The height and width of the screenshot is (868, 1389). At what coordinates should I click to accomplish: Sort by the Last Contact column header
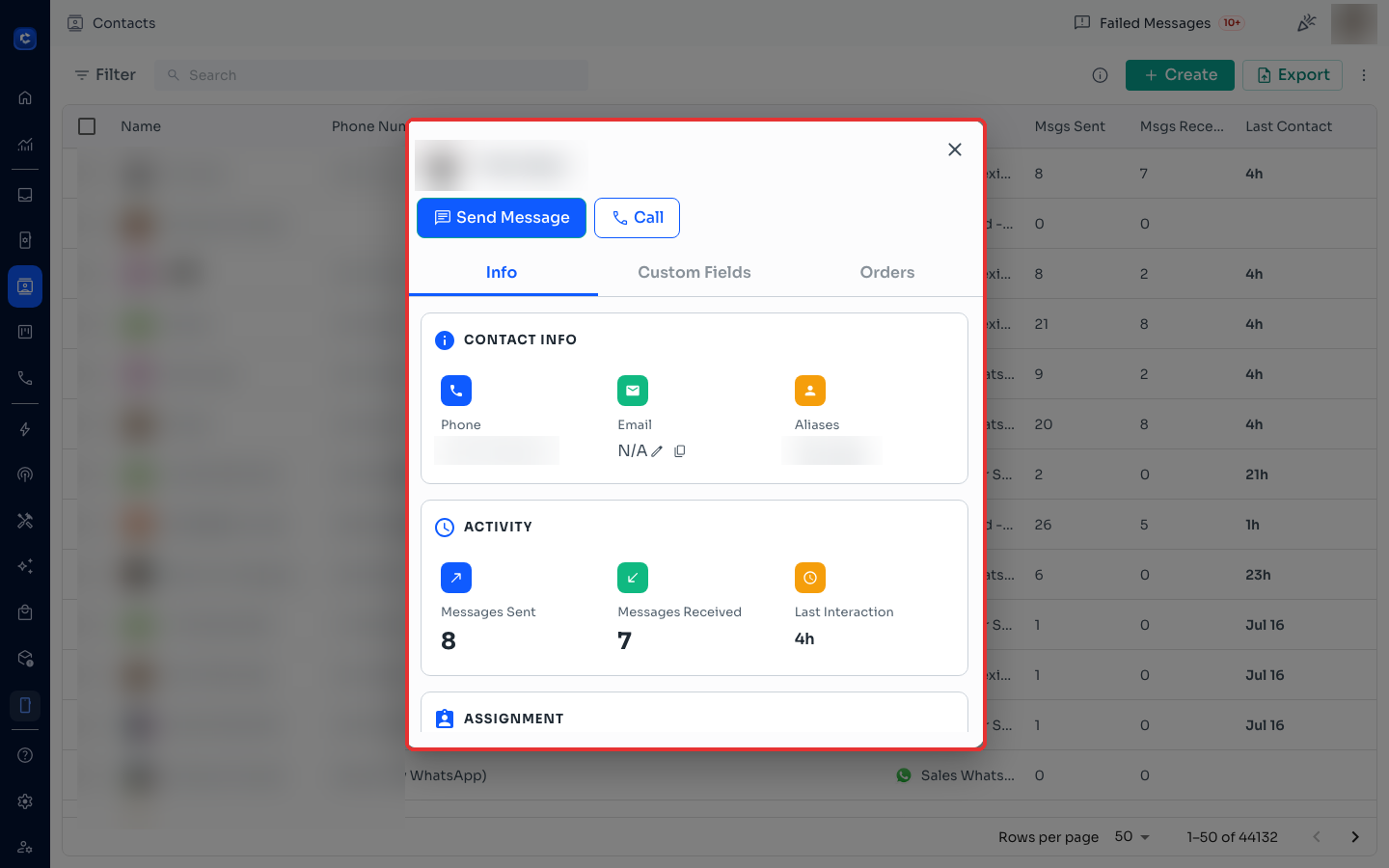pos(1289,126)
